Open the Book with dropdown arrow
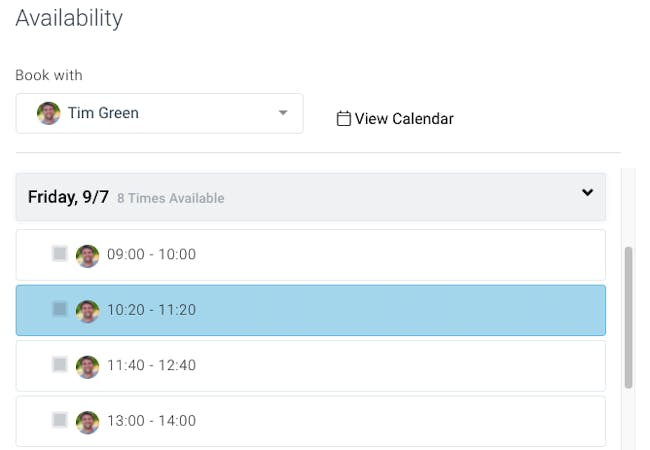Viewport: 650px width, 450px height. click(x=283, y=113)
